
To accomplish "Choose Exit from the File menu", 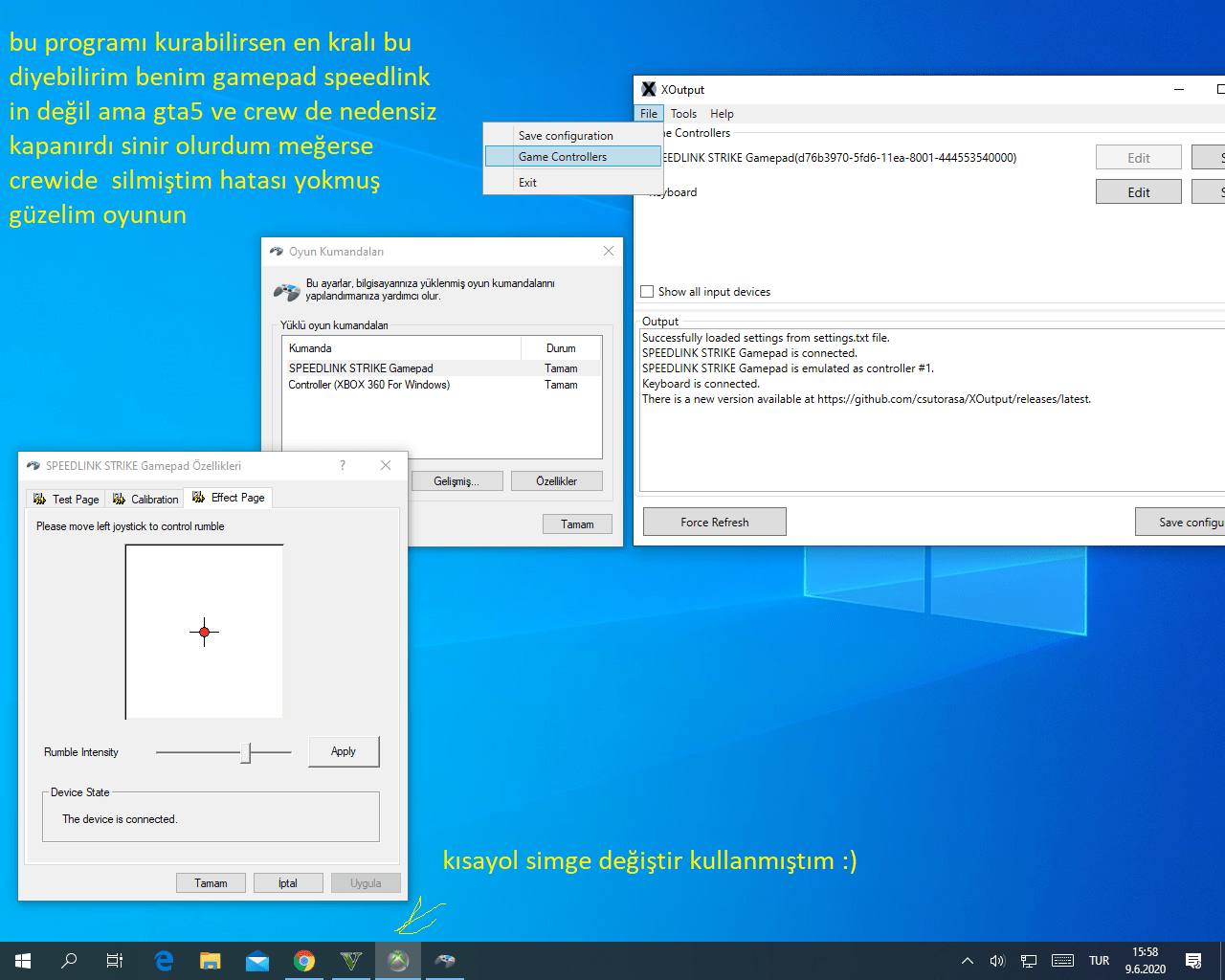I will click(572, 183).
